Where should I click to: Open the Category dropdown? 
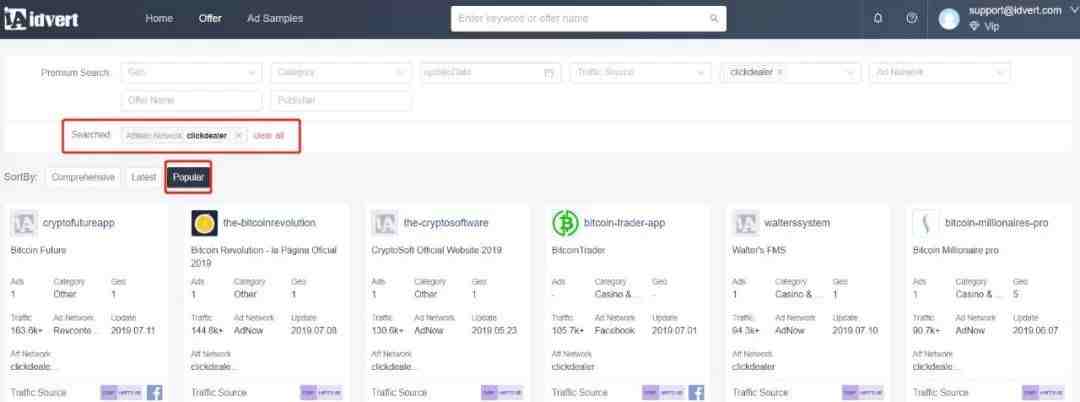coord(341,72)
